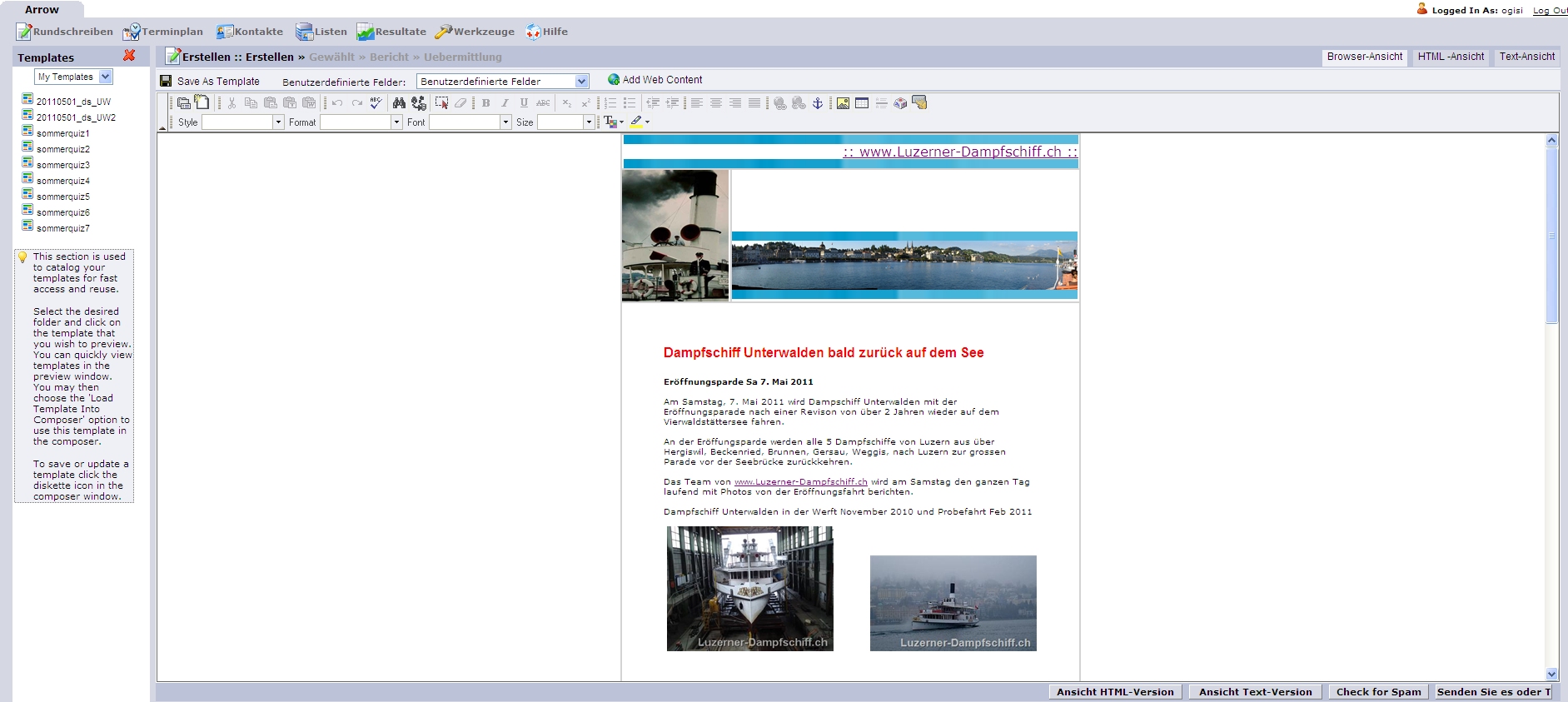
Task: Open the Terminplan menu
Action: tap(163, 32)
